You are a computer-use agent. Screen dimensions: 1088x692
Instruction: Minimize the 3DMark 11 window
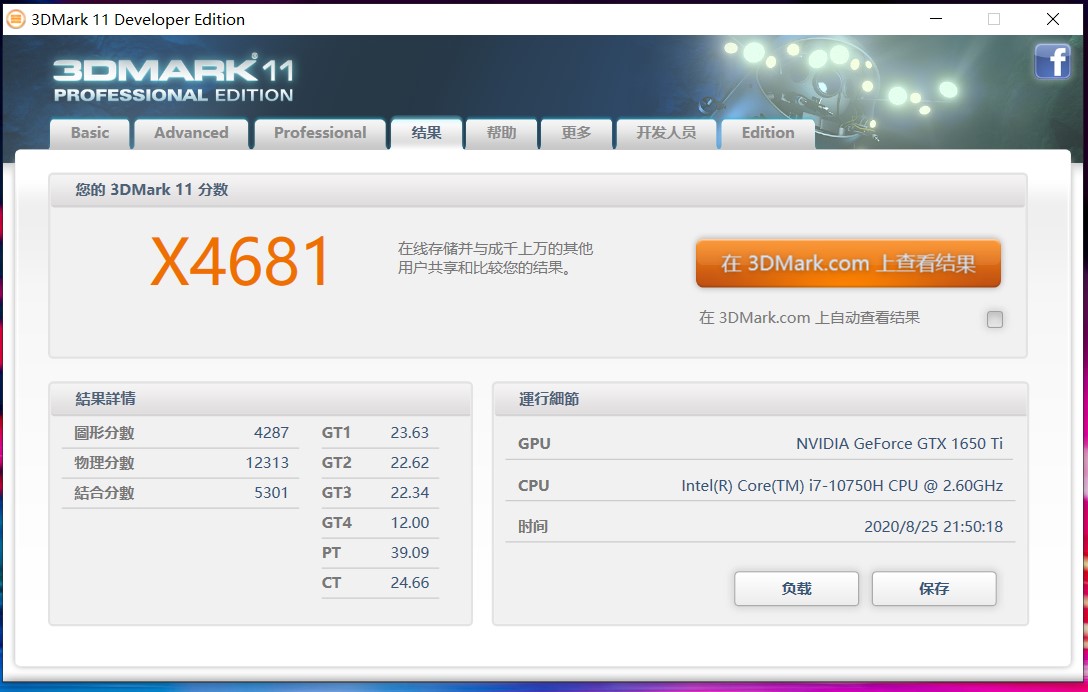click(x=935, y=19)
